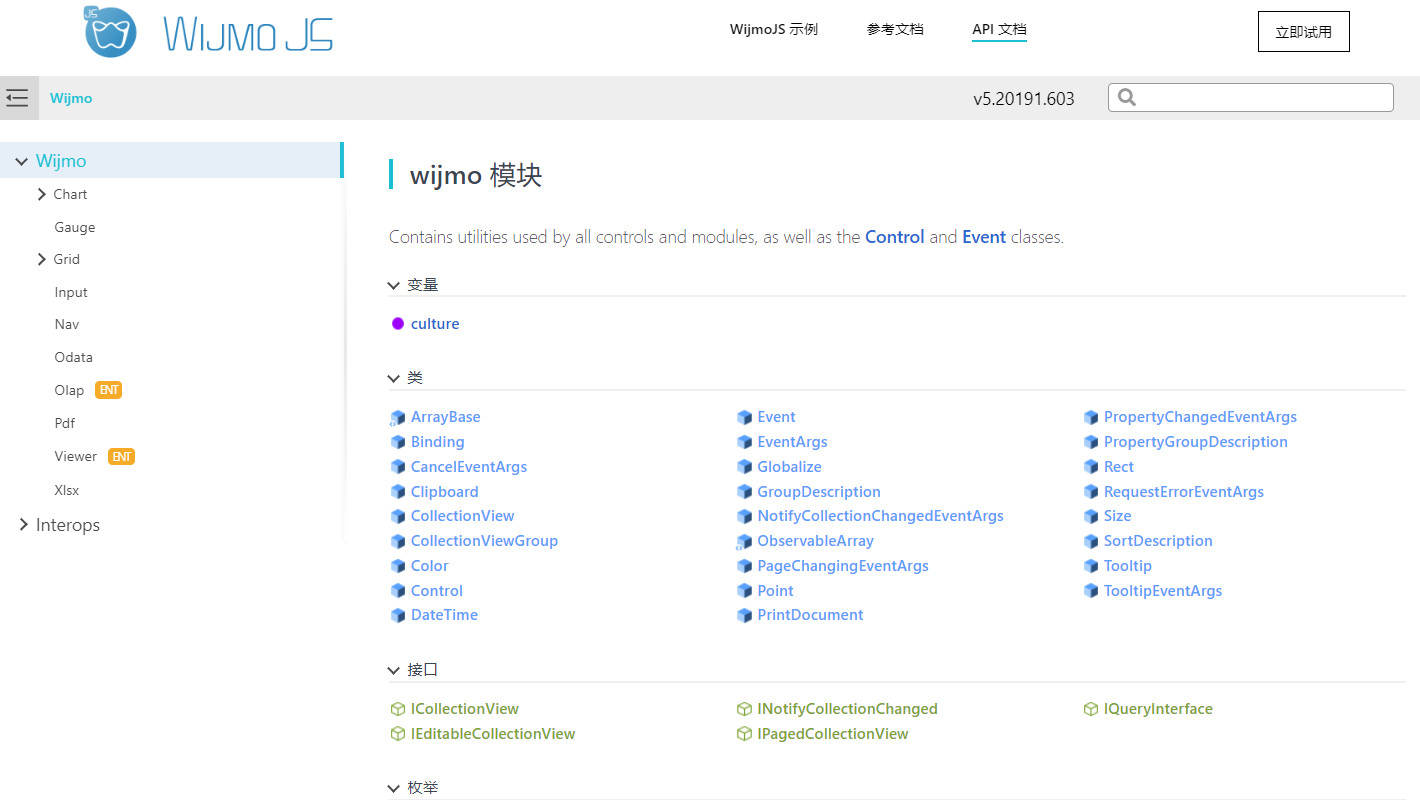Click the Wijmo JS logo icon

109,32
